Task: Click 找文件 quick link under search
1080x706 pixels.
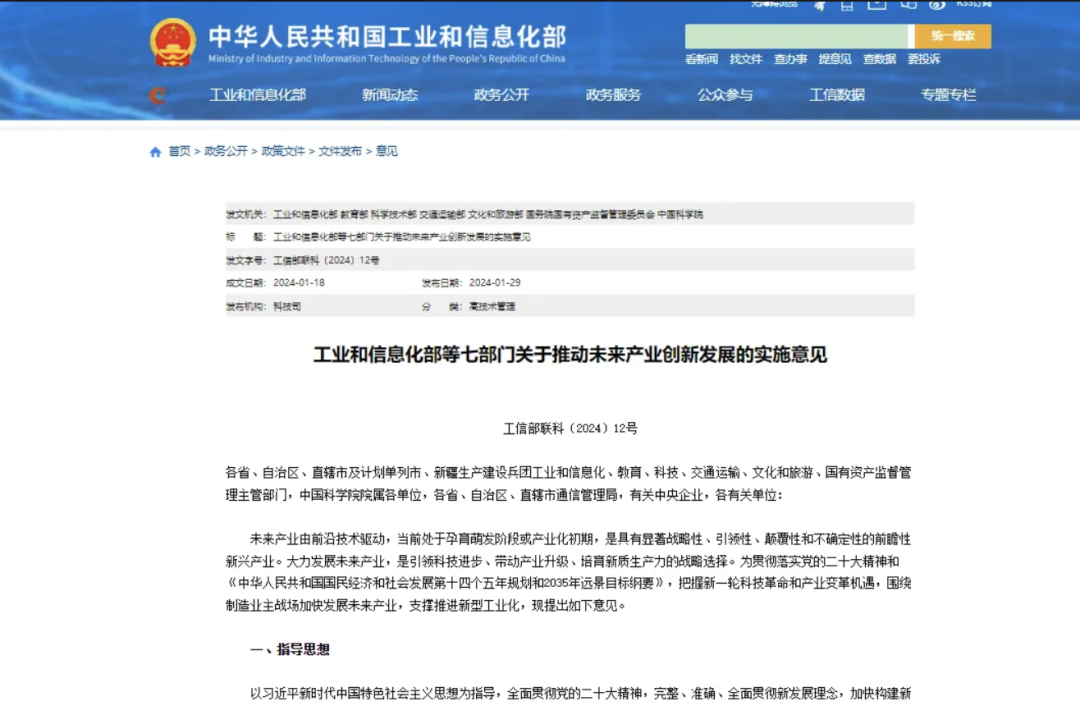Action: tap(745, 59)
